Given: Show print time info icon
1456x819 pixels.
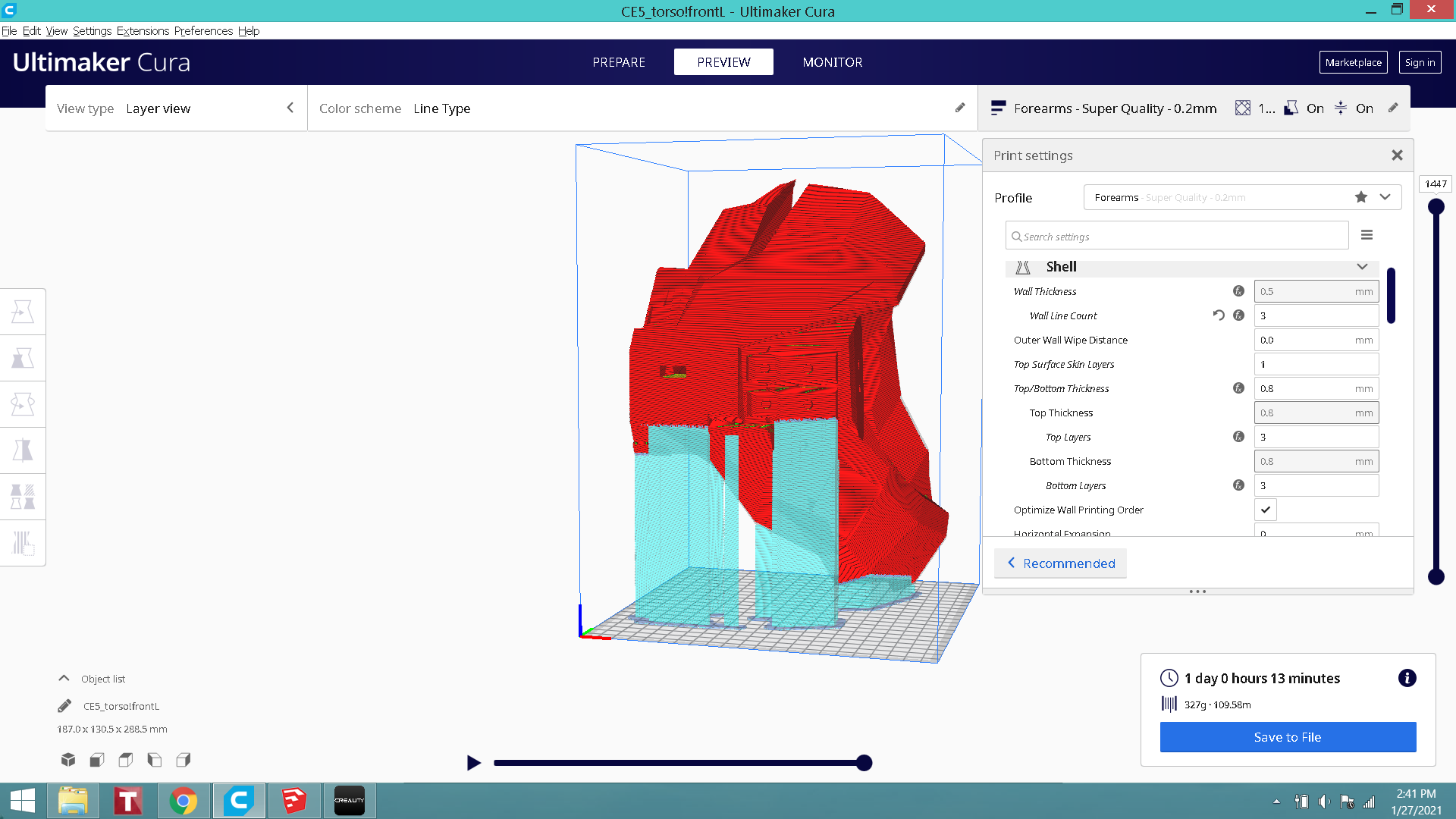Looking at the screenshot, I should tap(1407, 678).
